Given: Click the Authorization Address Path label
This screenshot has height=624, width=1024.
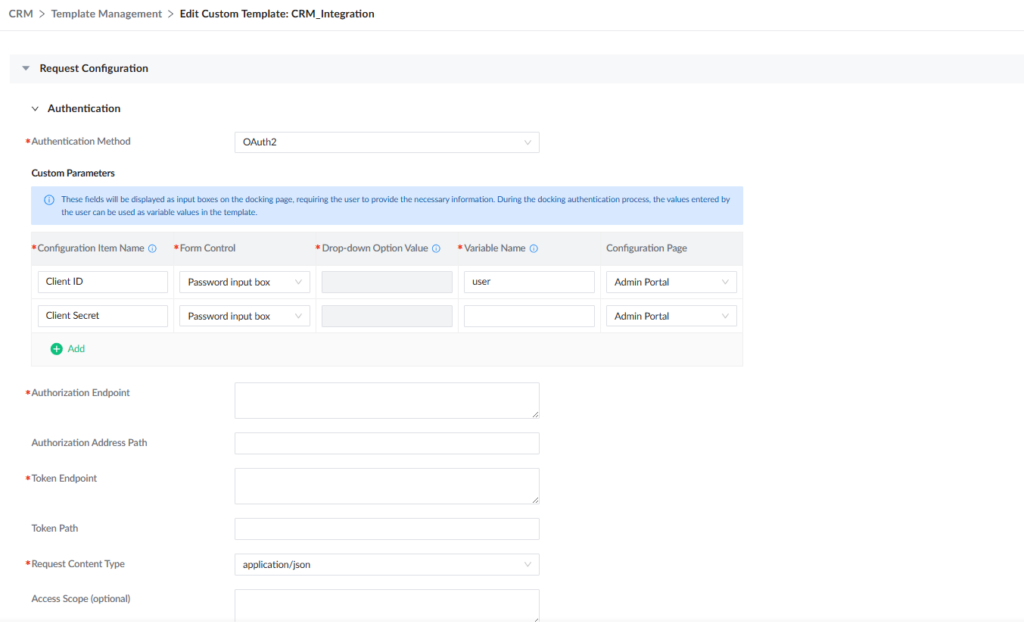Looking at the screenshot, I should pos(89,443).
